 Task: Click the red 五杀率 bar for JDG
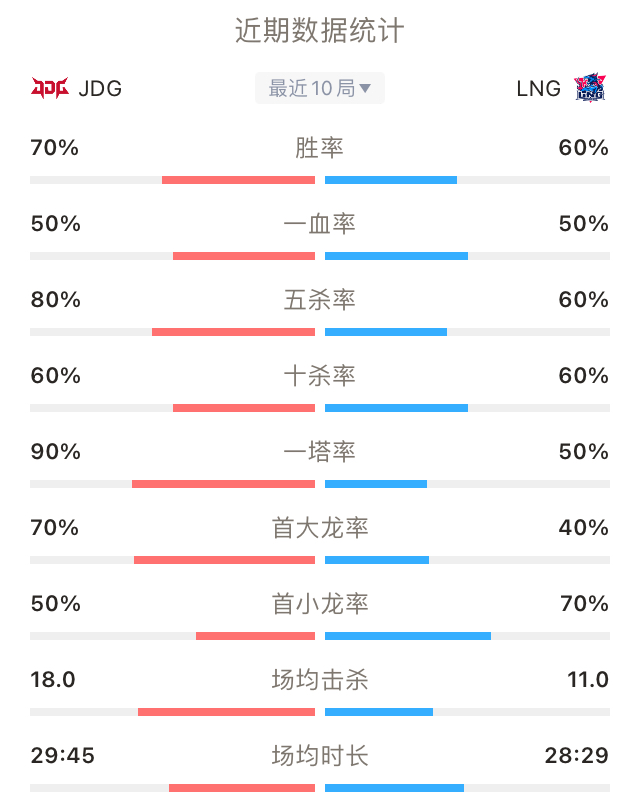pos(233,332)
